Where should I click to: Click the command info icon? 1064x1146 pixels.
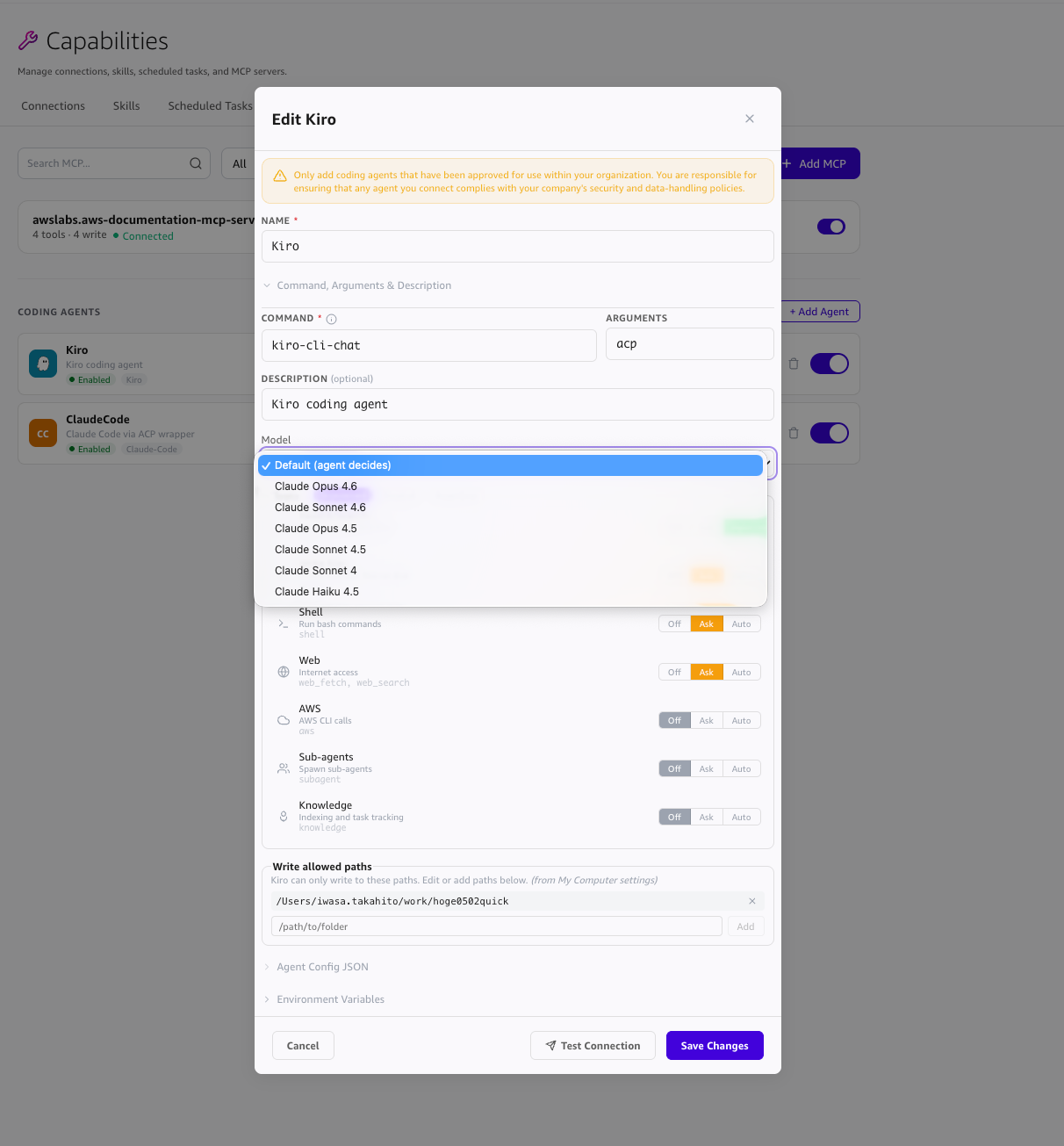point(331,319)
